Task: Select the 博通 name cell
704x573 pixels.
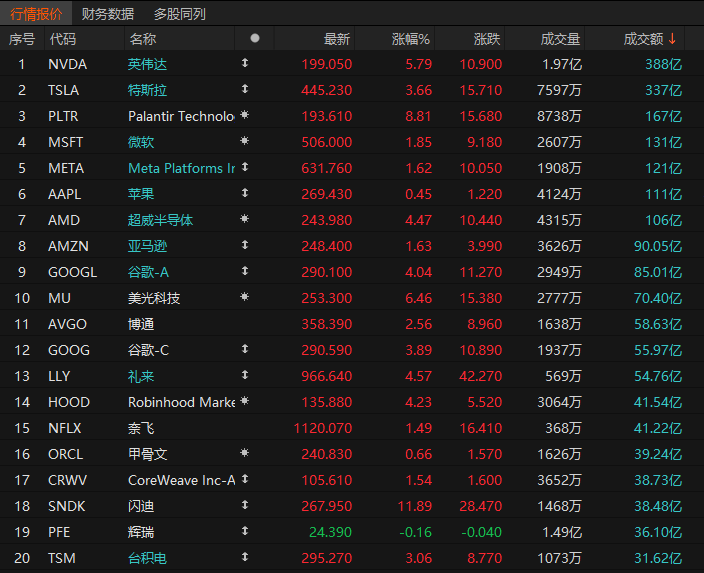Action: pos(141,324)
